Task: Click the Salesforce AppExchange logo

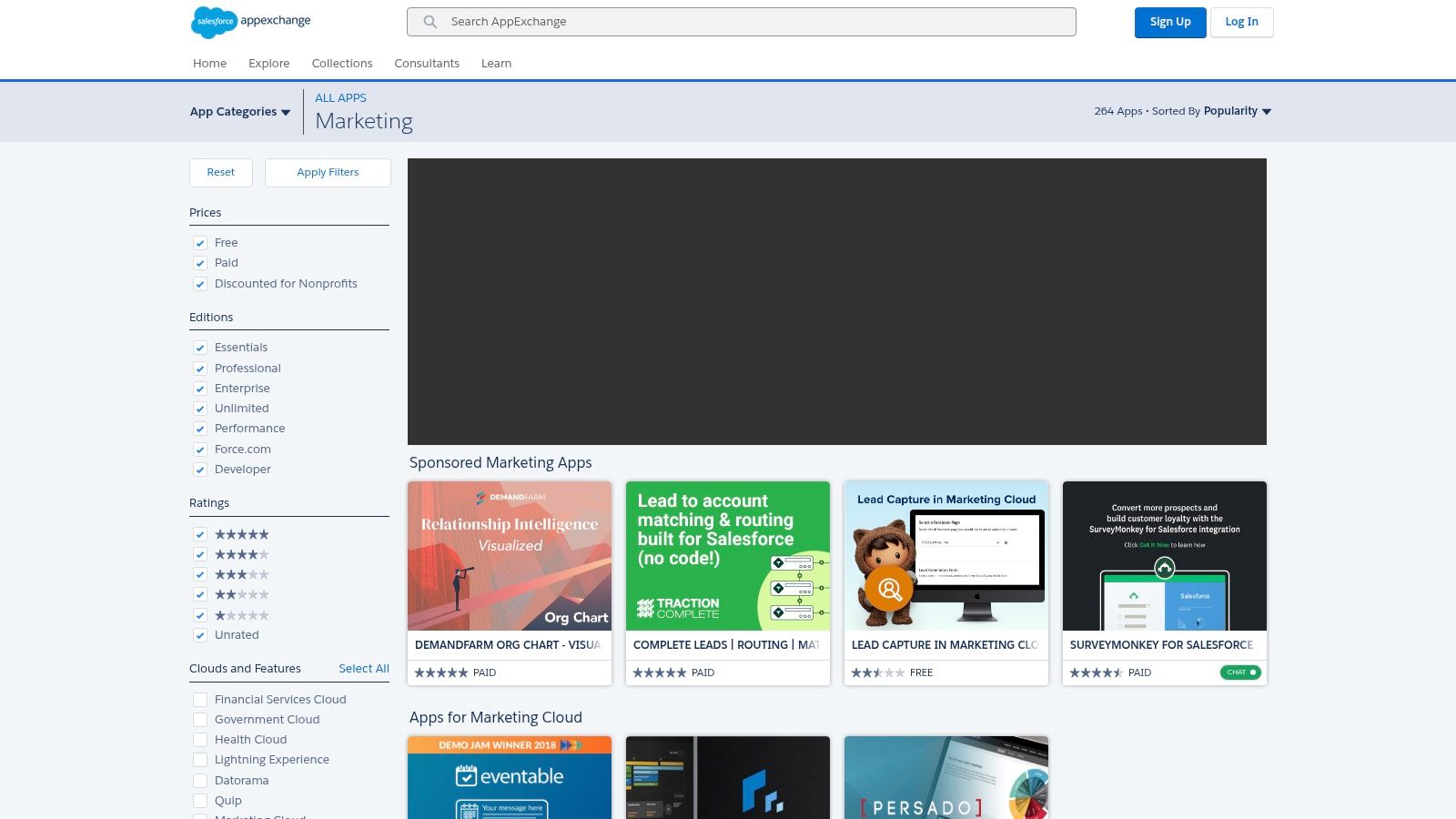Action: point(251,21)
